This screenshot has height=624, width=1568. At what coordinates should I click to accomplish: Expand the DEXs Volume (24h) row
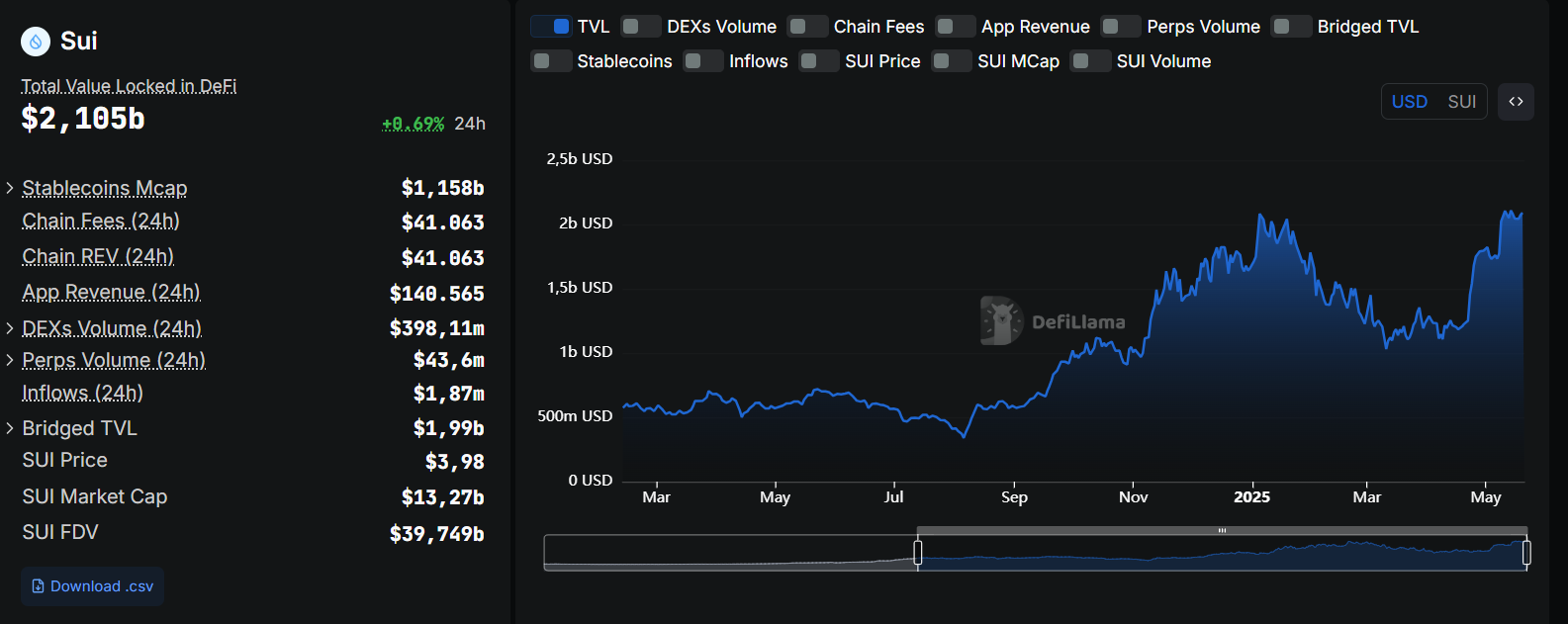(10, 328)
